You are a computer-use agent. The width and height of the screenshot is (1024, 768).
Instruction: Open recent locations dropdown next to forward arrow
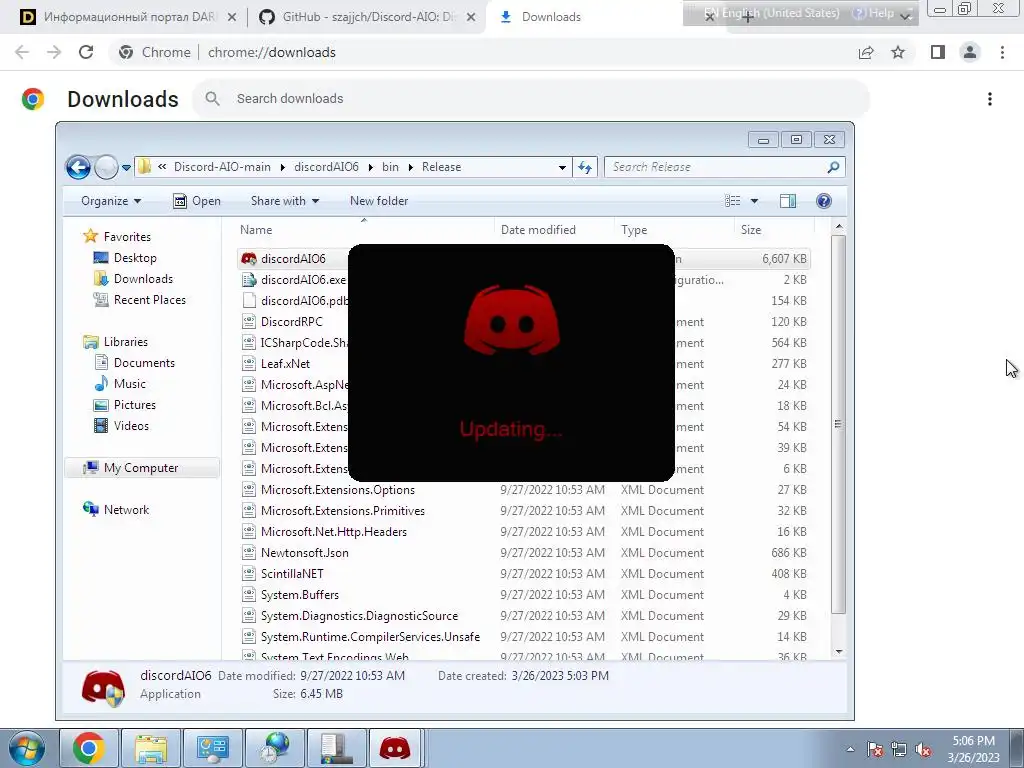(126, 168)
